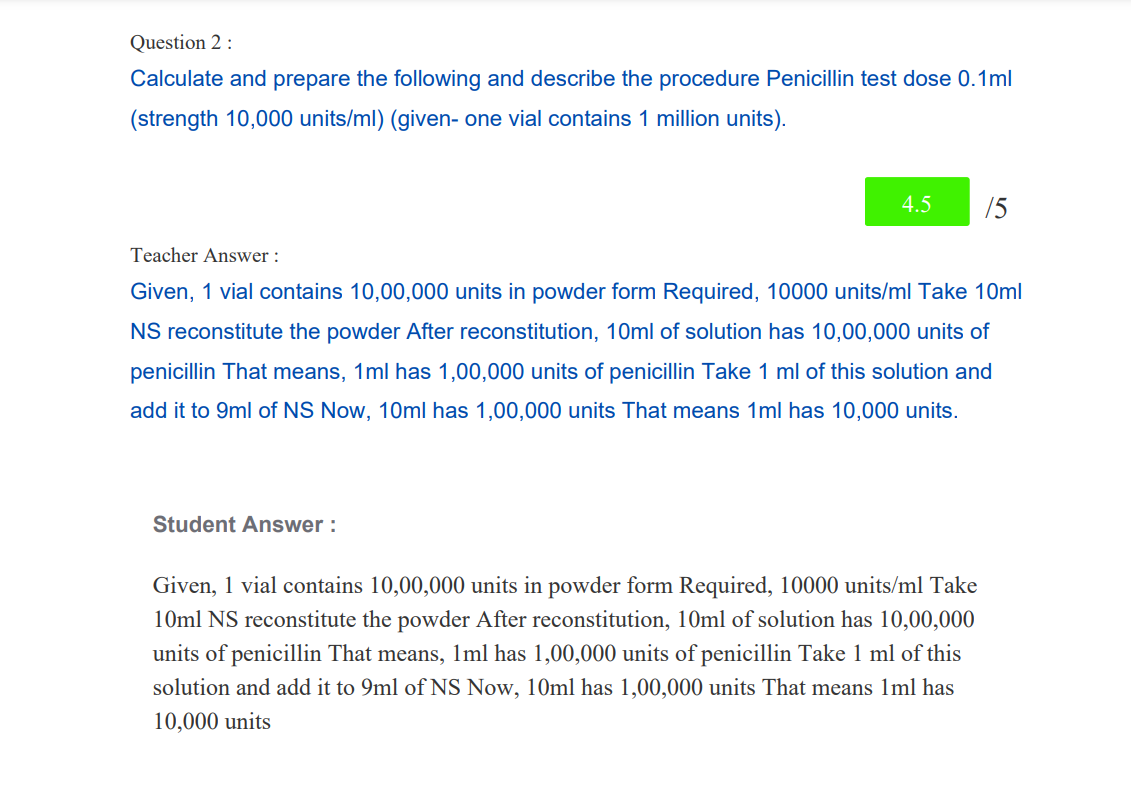1131x812 pixels.
Task: Click the Question 2 label
Action: tap(181, 42)
